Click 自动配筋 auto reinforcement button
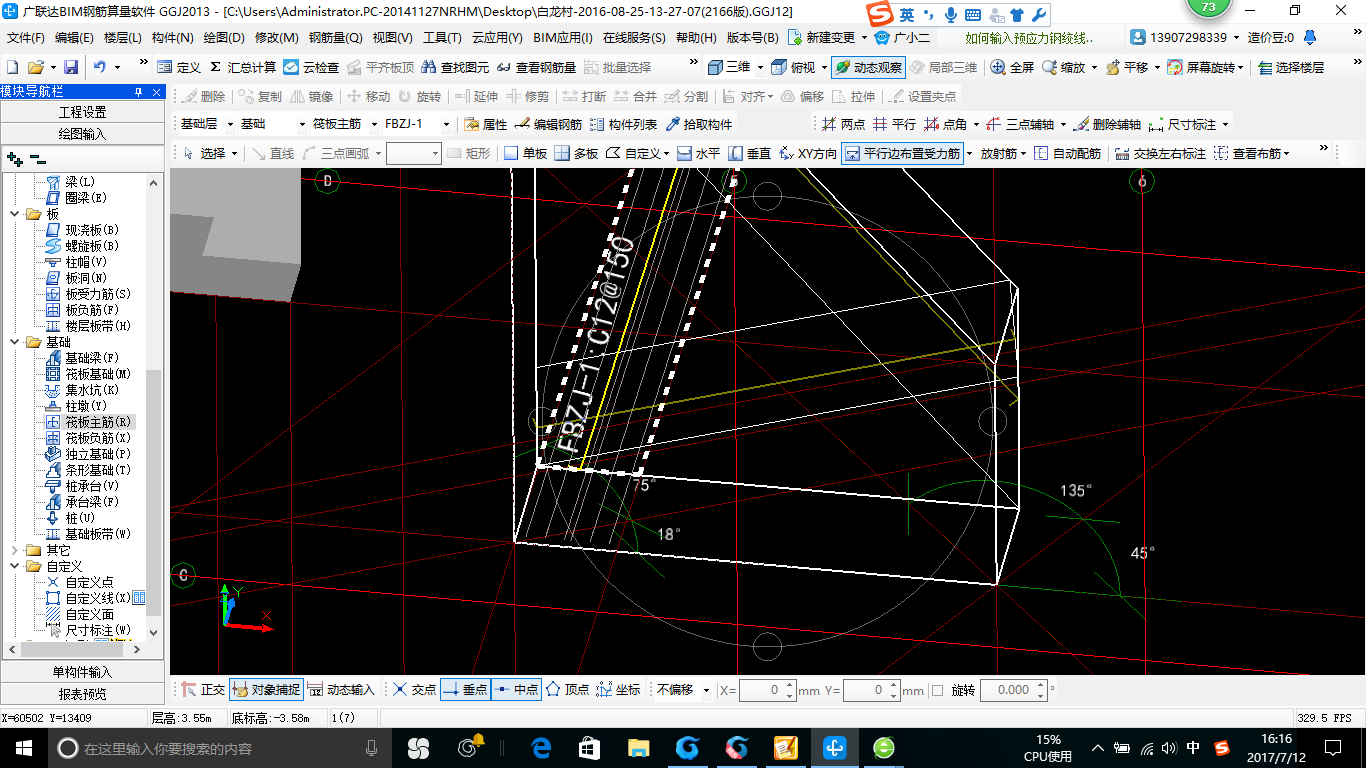This screenshot has height=768, width=1366. [1067, 153]
